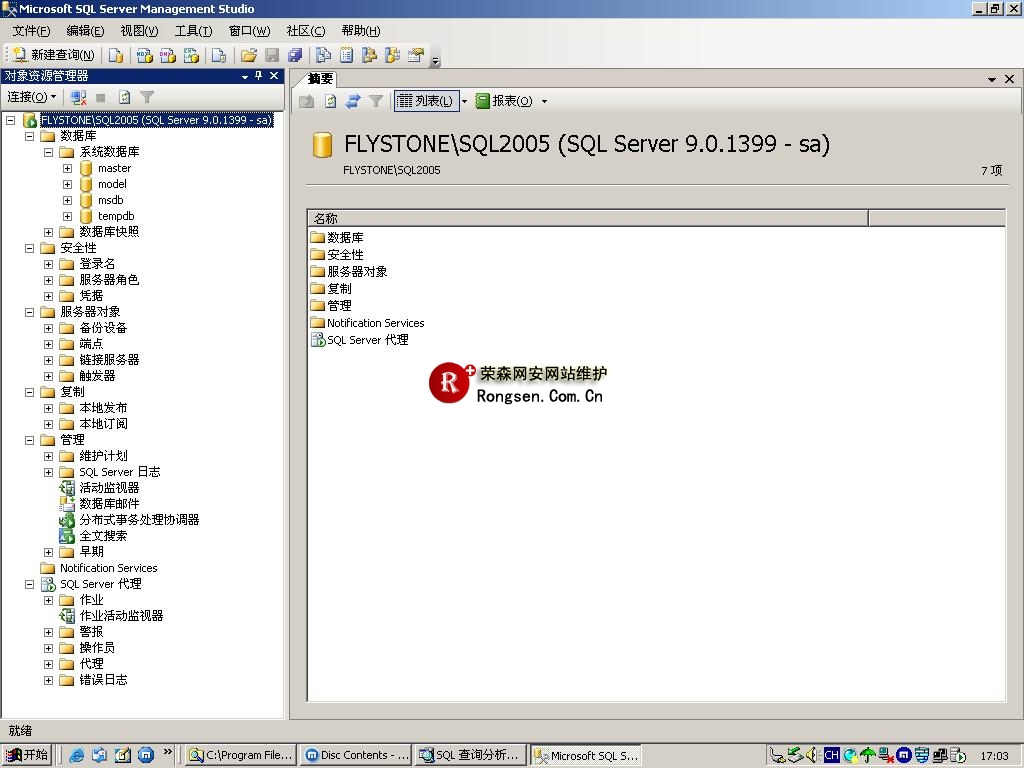Select the Activity Monitor icon under 管理

pos(67,487)
